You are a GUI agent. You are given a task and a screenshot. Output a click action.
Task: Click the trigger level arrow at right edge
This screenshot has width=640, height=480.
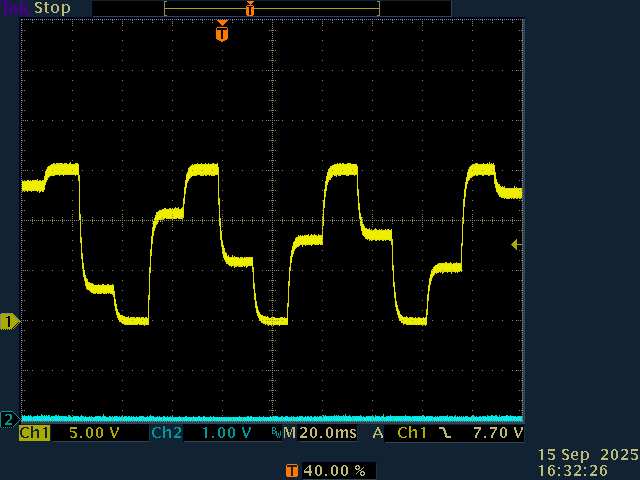pos(516,244)
